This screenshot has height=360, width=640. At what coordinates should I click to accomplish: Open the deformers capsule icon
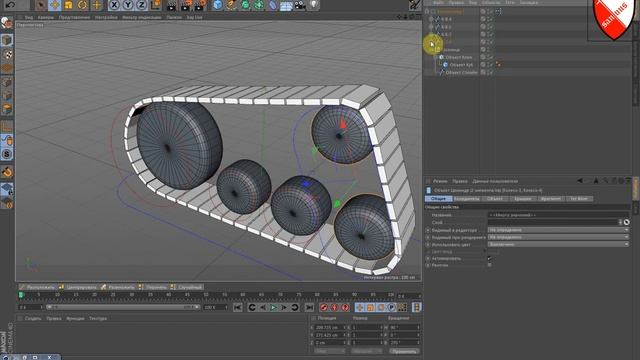pyautogui.click(x=272, y=5)
